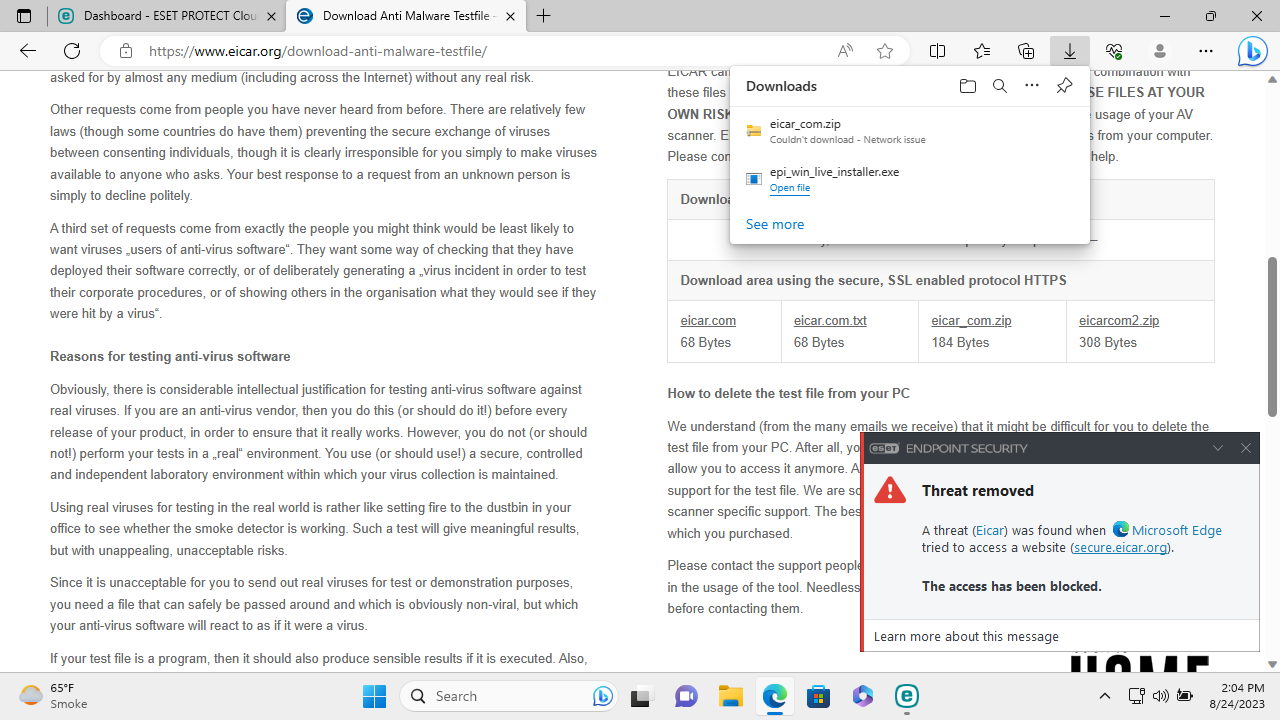Search downloads in the Downloads panel
The image size is (1280, 720).
(999, 86)
